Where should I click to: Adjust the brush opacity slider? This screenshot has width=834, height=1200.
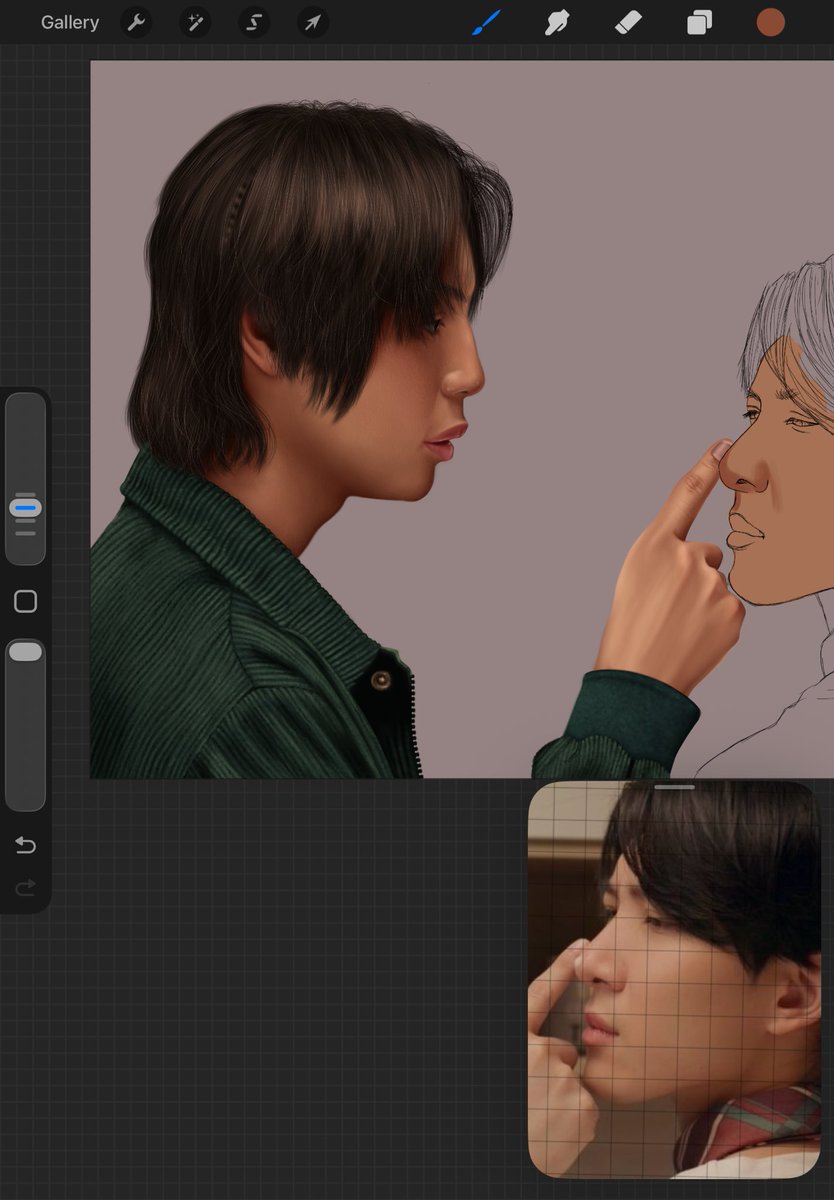click(26, 725)
